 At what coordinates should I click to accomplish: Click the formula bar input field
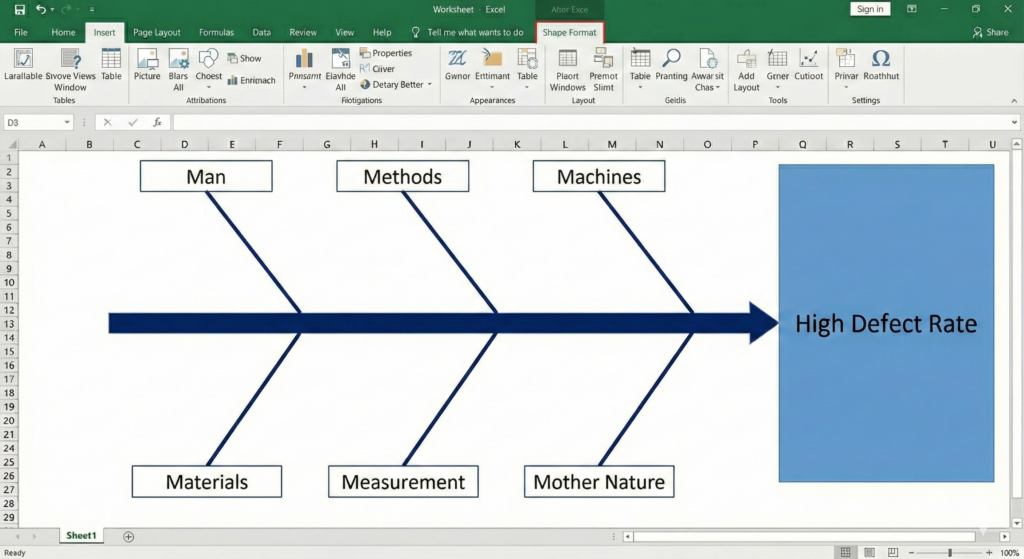pos(590,122)
